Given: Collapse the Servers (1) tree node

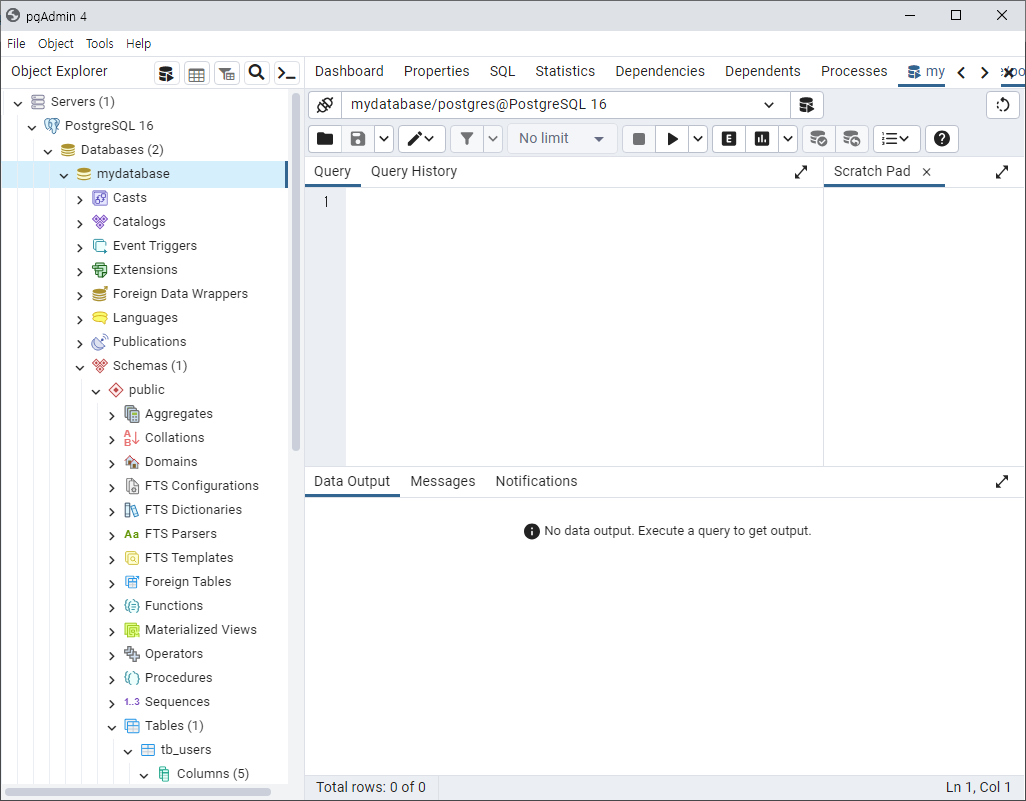Looking at the screenshot, I should pos(18,103).
